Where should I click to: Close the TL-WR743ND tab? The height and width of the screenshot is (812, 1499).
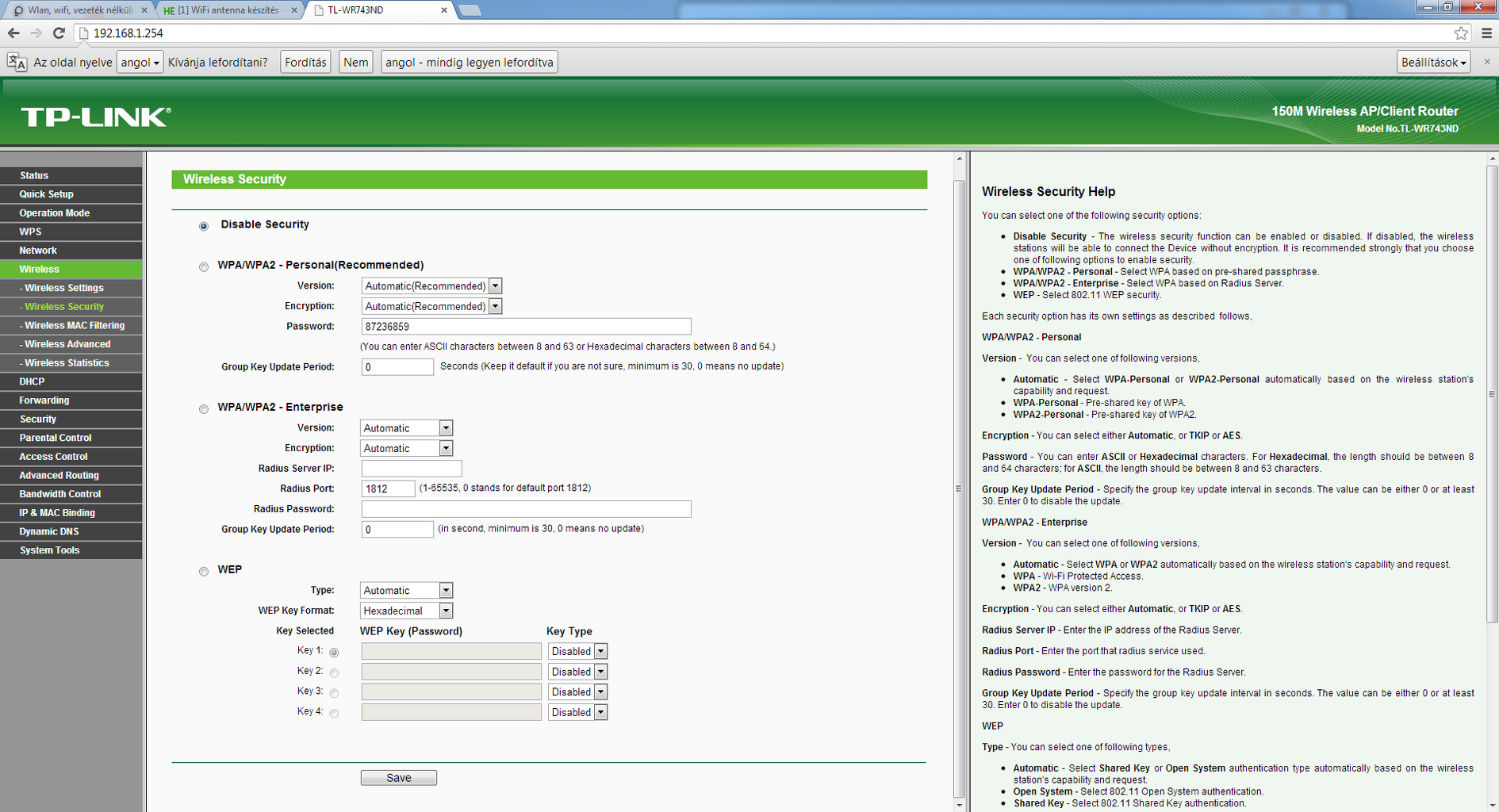(444, 10)
